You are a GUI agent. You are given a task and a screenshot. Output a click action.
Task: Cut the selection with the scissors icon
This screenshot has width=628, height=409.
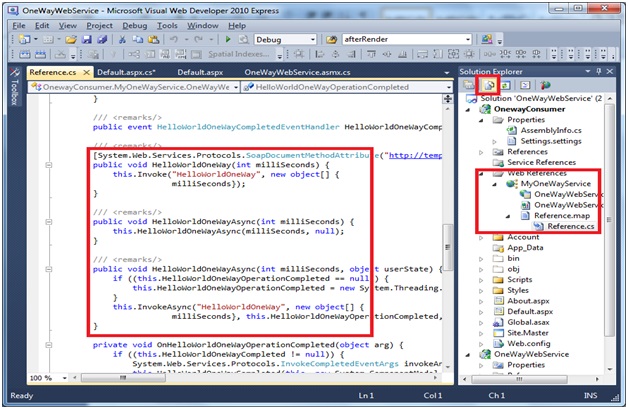(x=122, y=39)
